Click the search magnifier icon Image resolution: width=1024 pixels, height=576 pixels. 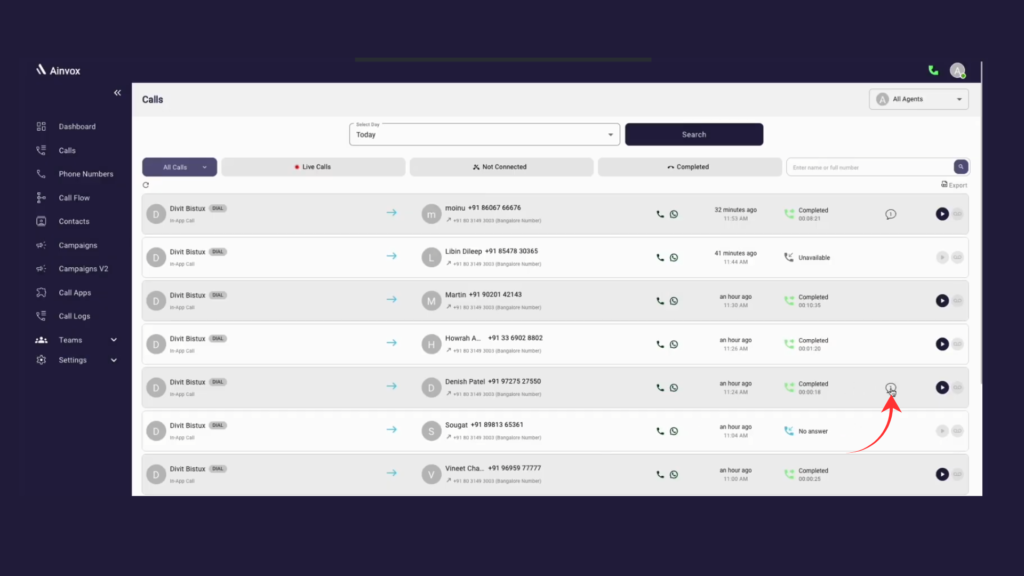pos(960,166)
